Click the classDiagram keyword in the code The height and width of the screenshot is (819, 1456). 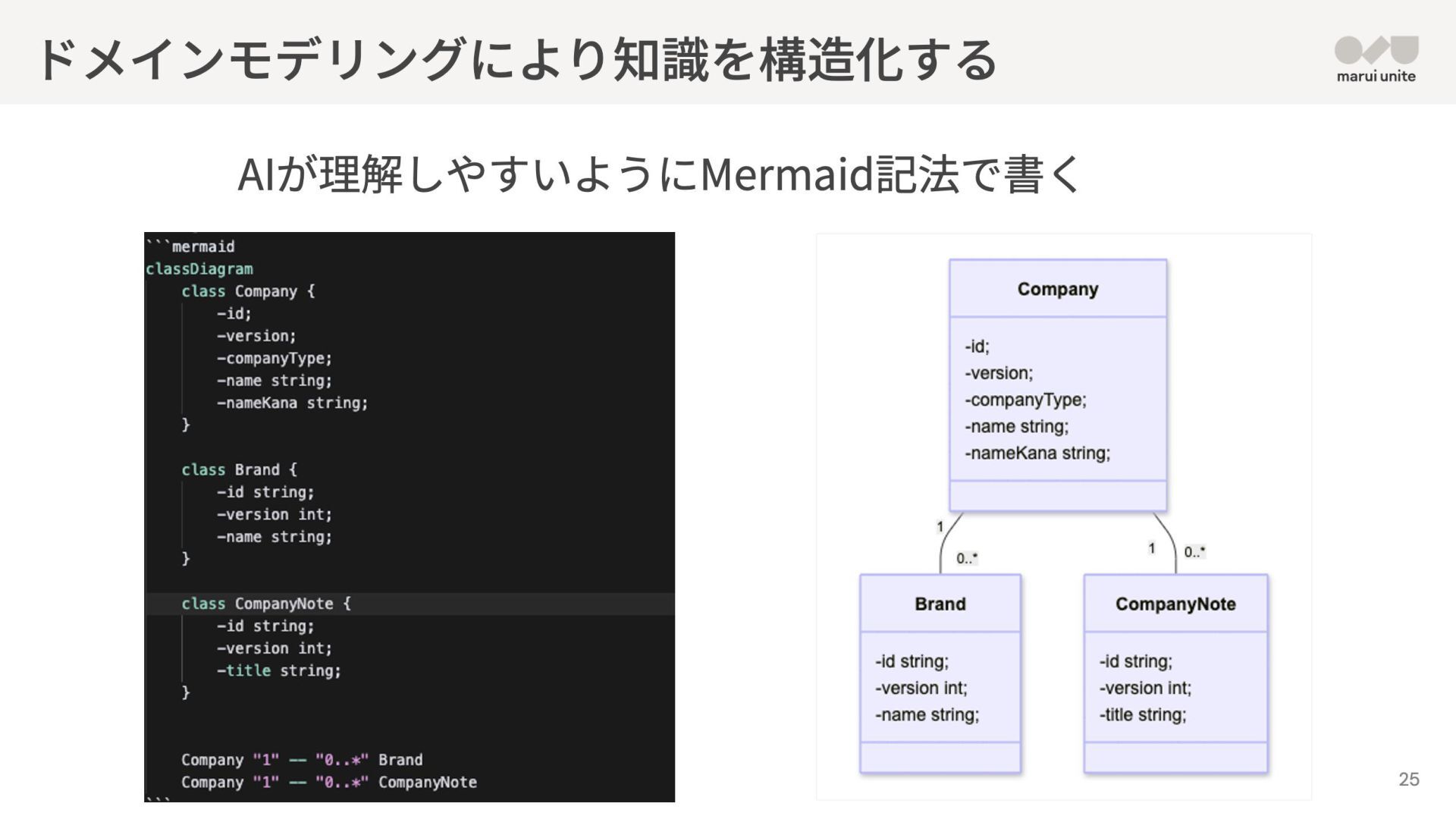point(199,269)
